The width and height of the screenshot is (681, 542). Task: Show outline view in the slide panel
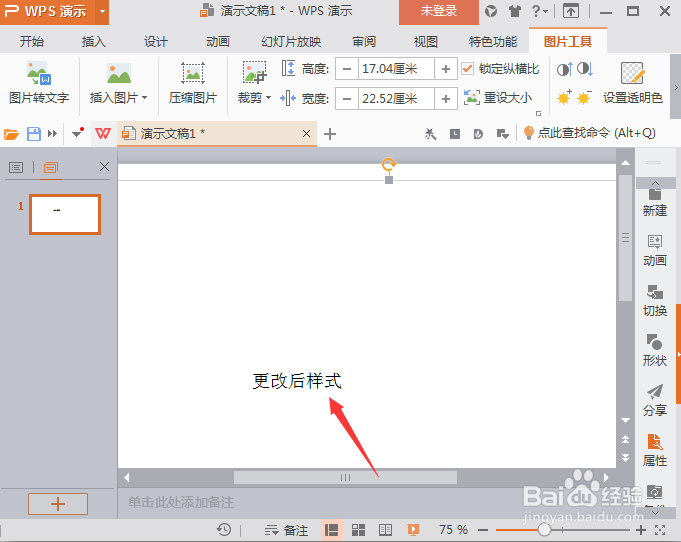[x=16, y=167]
